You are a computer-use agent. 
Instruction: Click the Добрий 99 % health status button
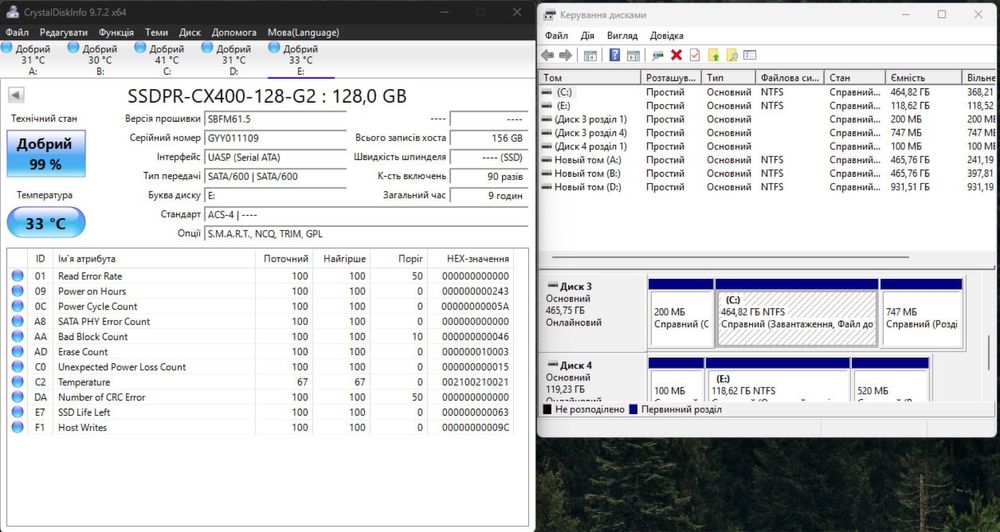coord(46,154)
